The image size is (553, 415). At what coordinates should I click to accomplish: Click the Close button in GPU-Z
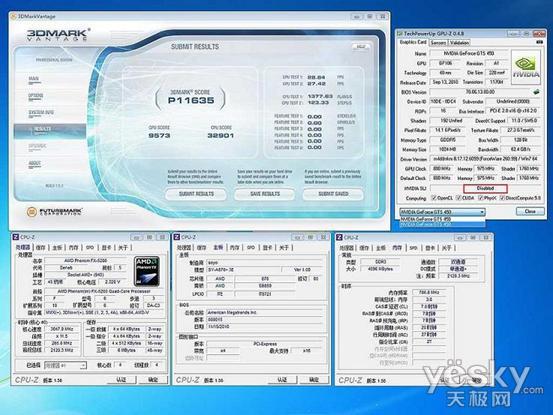coord(530,211)
